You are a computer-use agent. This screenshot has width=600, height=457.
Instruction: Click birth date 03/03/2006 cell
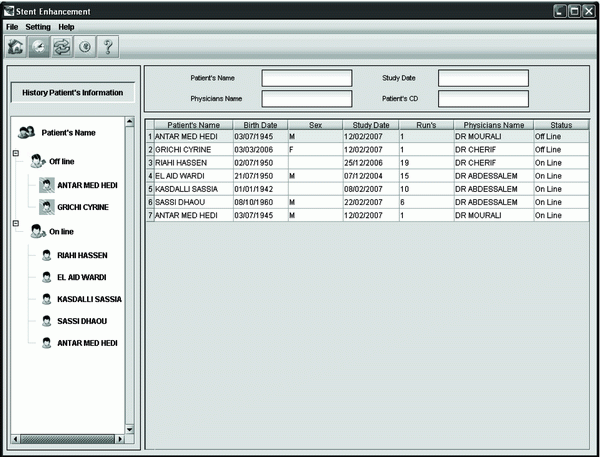pos(261,150)
